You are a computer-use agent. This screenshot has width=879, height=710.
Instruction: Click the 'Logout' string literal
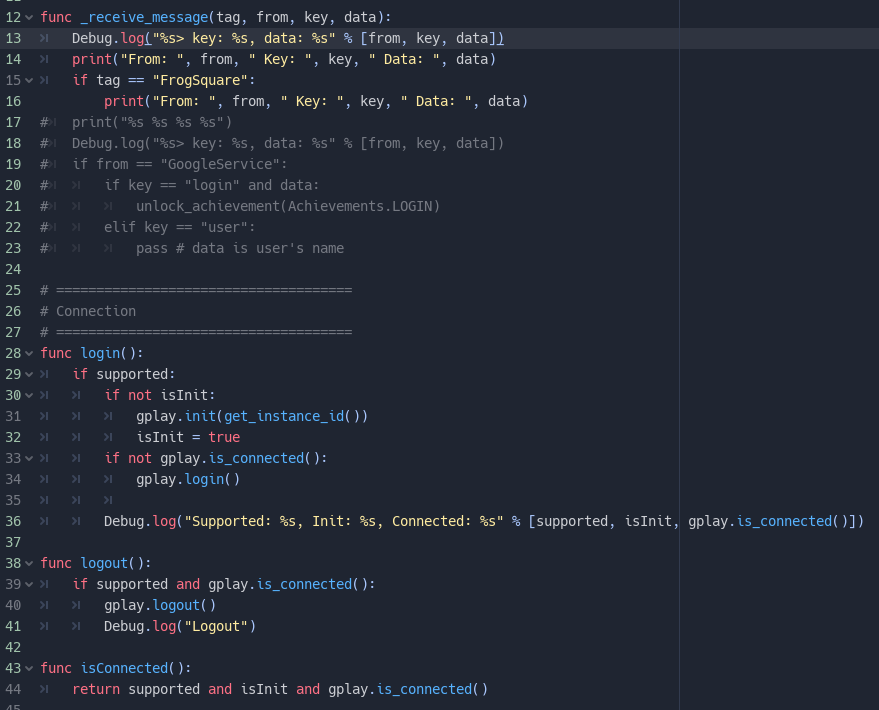217,626
